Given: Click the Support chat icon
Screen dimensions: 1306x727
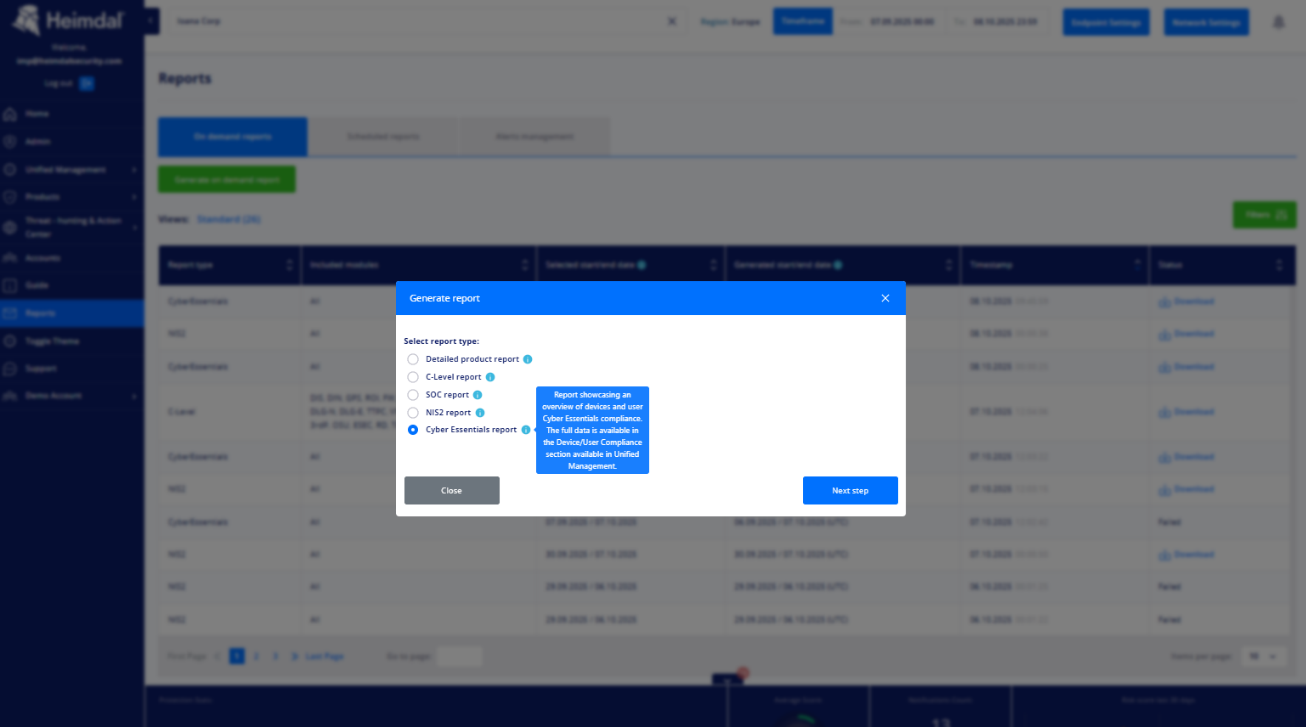Looking at the screenshot, I should [10, 368].
